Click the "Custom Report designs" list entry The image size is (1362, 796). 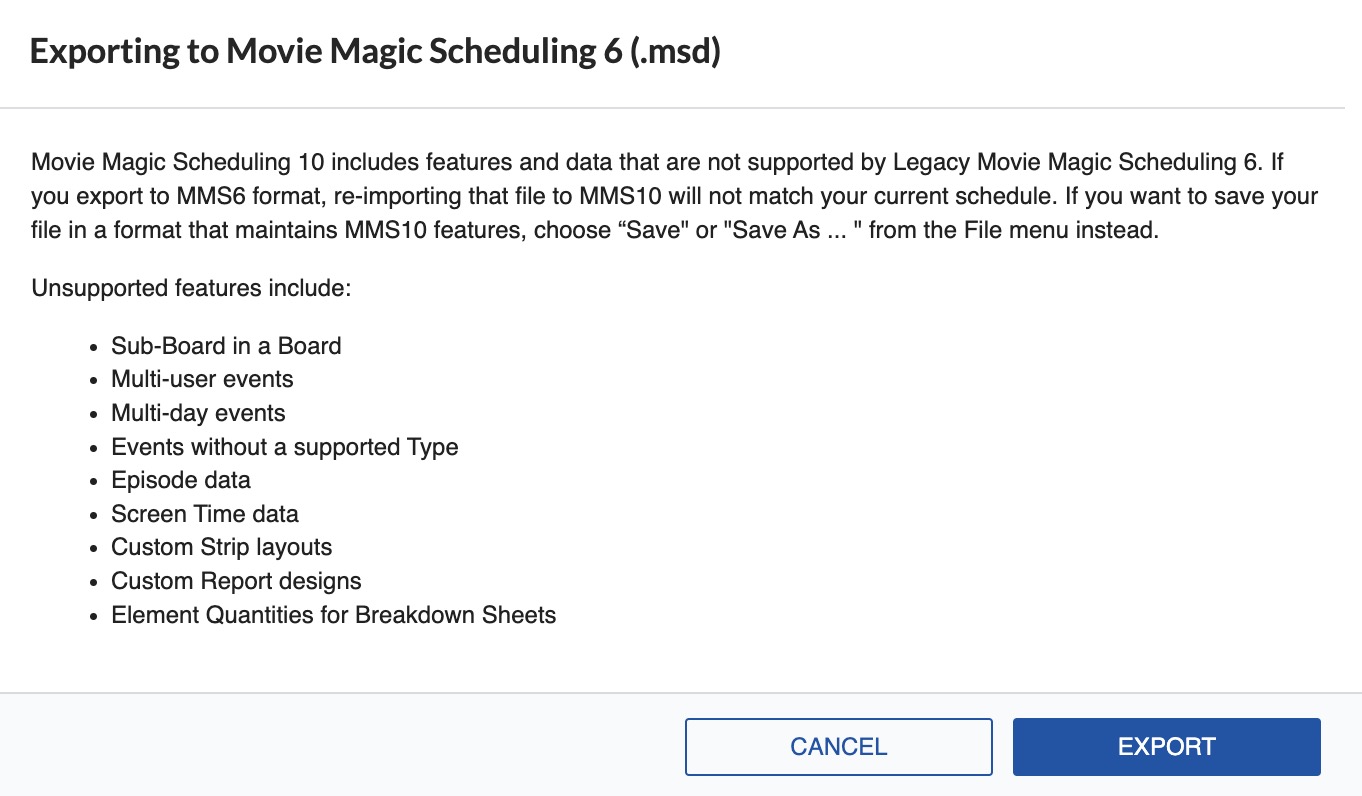click(236, 581)
